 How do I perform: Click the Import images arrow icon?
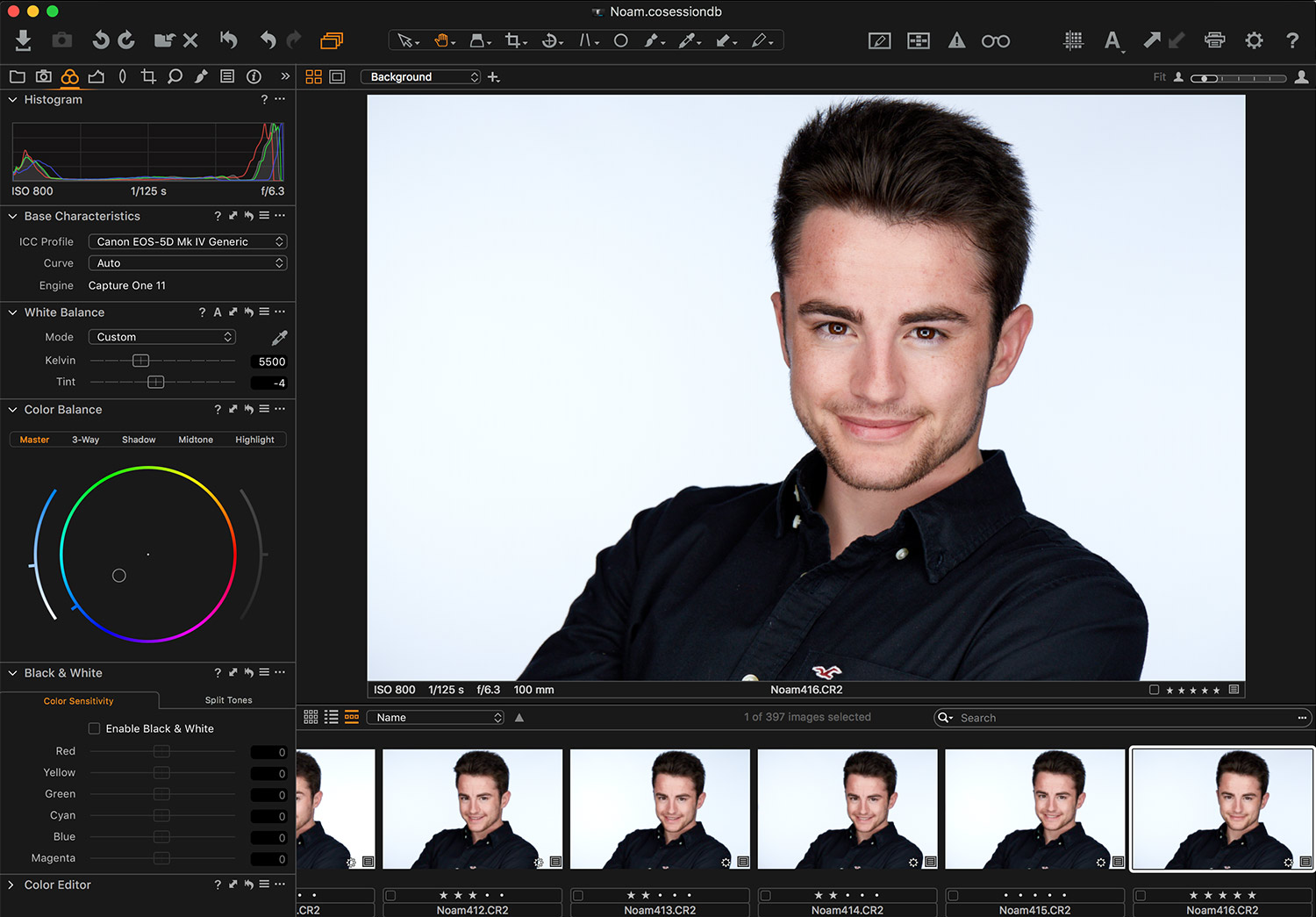point(24,40)
